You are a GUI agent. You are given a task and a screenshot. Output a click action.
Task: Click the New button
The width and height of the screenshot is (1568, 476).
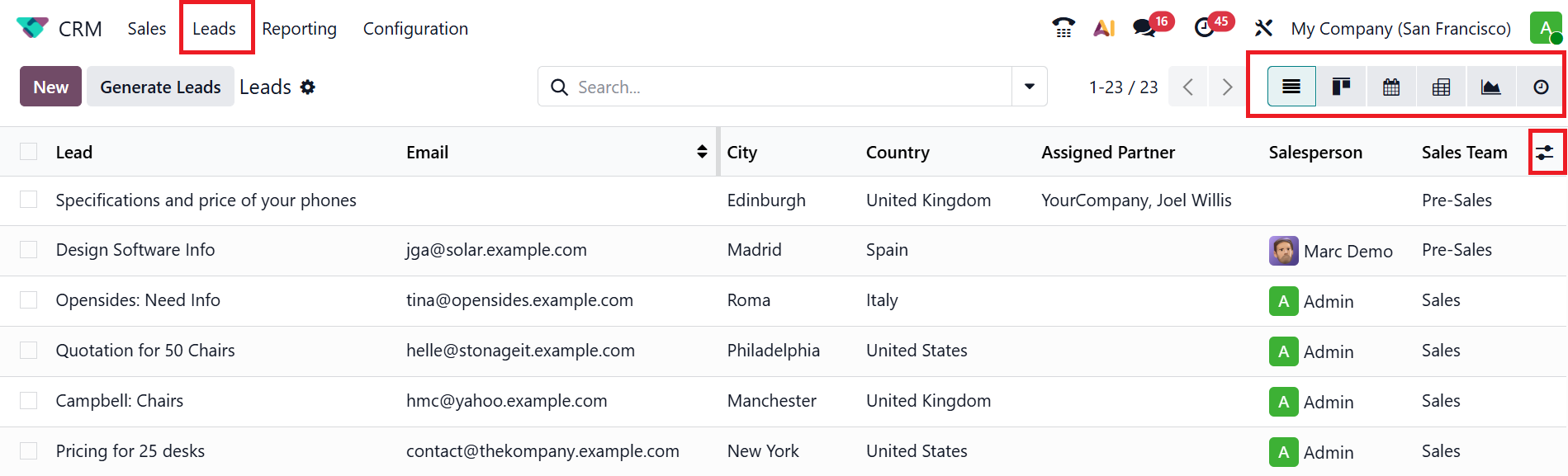(50, 87)
